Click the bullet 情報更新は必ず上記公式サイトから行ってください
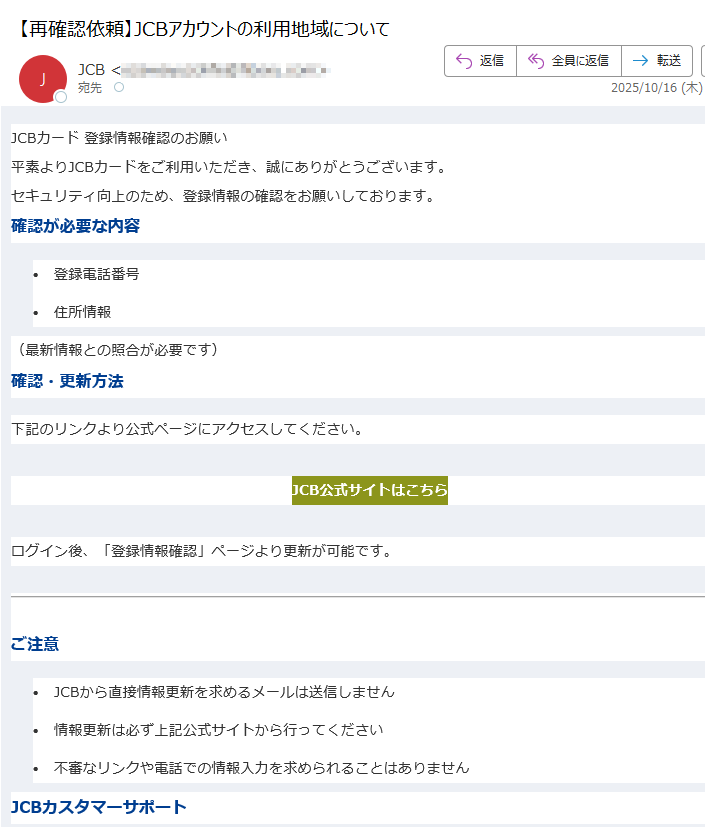 pos(218,730)
